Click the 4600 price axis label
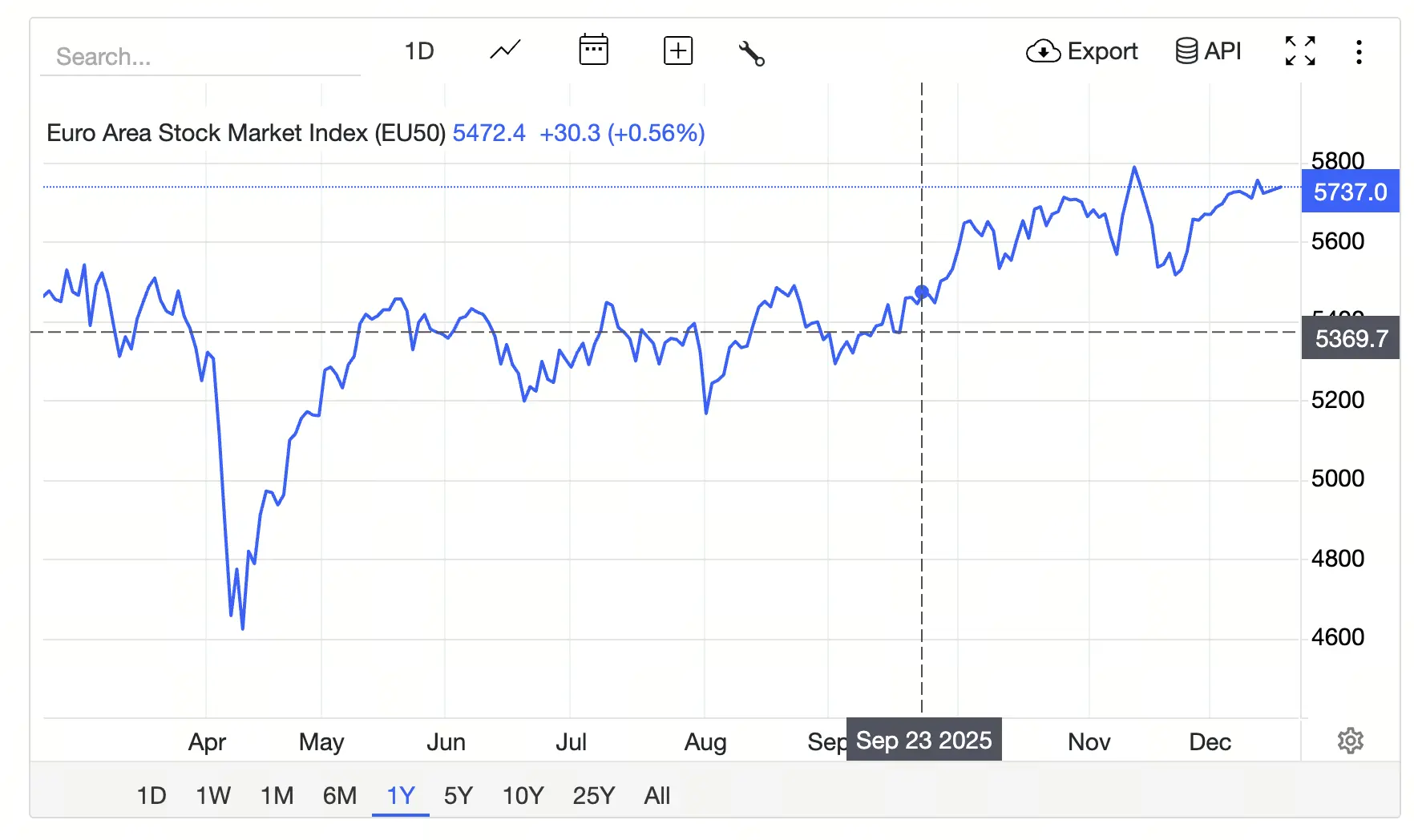The height and width of the screenshot is (840, 1414). [x=1337, y=637]
